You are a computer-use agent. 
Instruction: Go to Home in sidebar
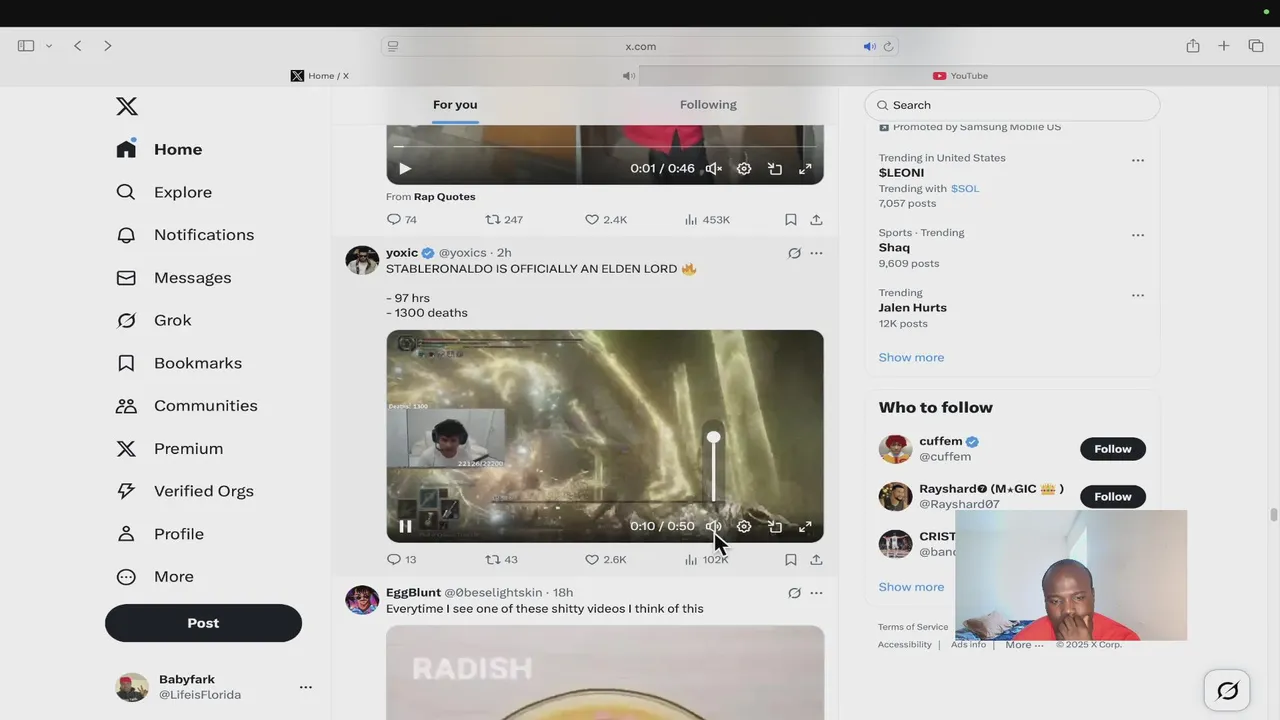159,149
